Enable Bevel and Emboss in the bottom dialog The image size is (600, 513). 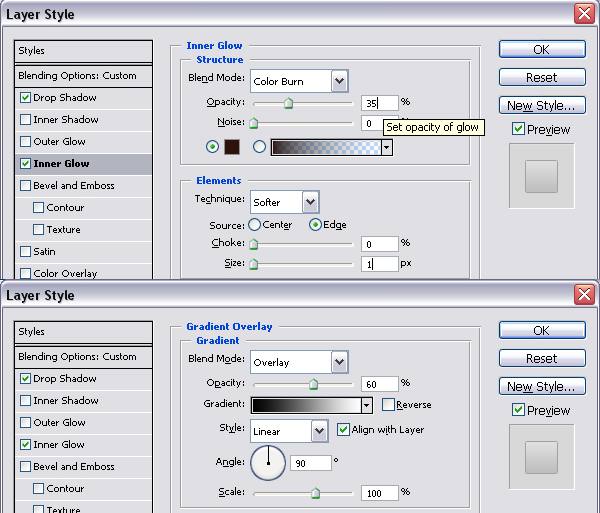coord(25,466)
